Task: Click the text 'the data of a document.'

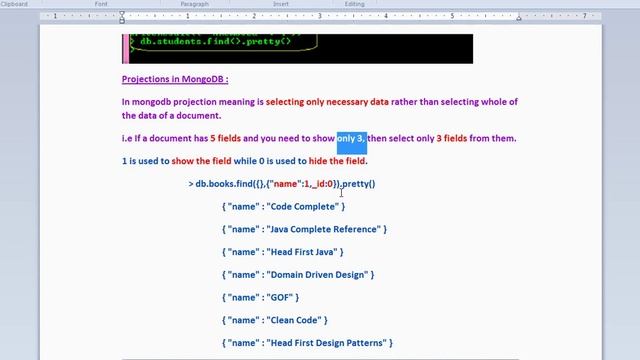Action: pyautogui.click(x=171, y=116)
